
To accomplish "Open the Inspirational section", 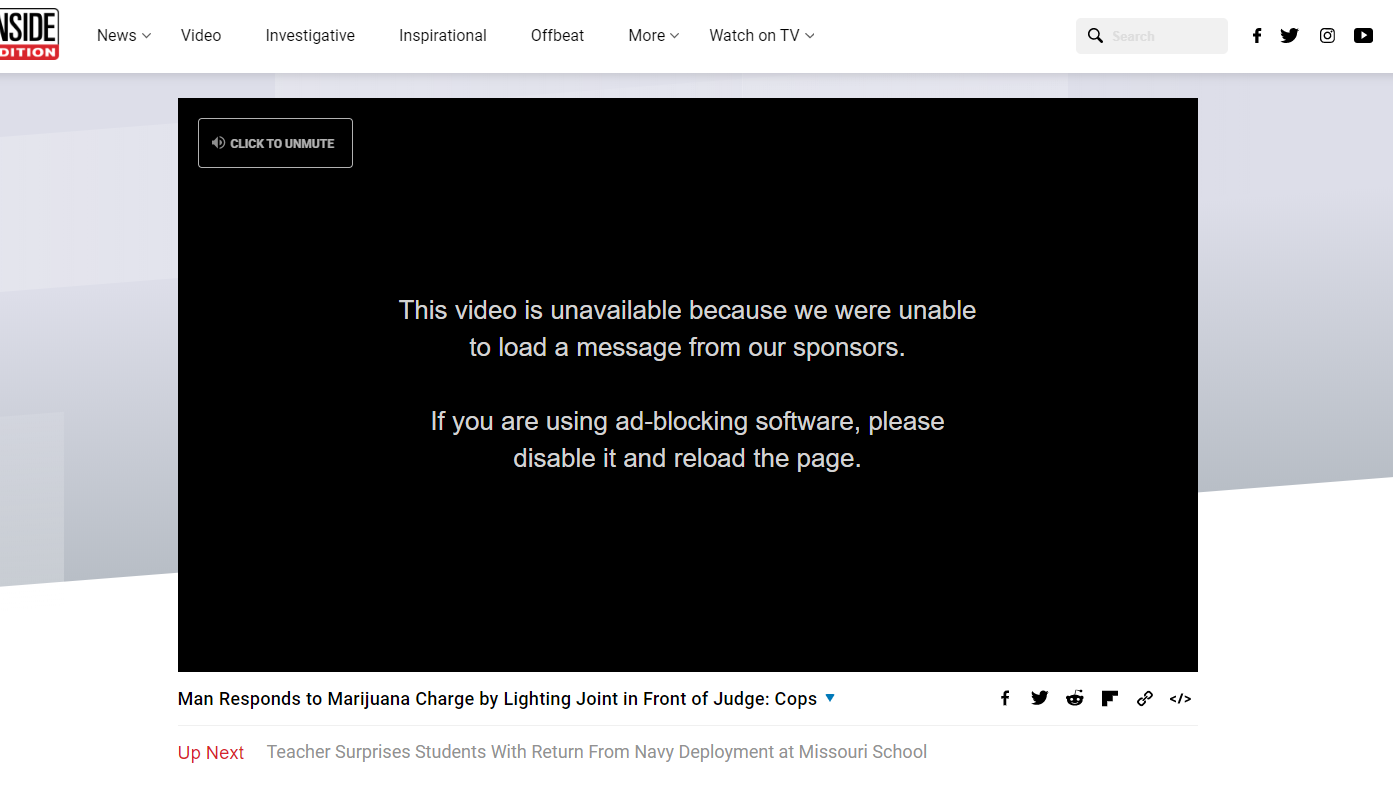I will 443,35.
